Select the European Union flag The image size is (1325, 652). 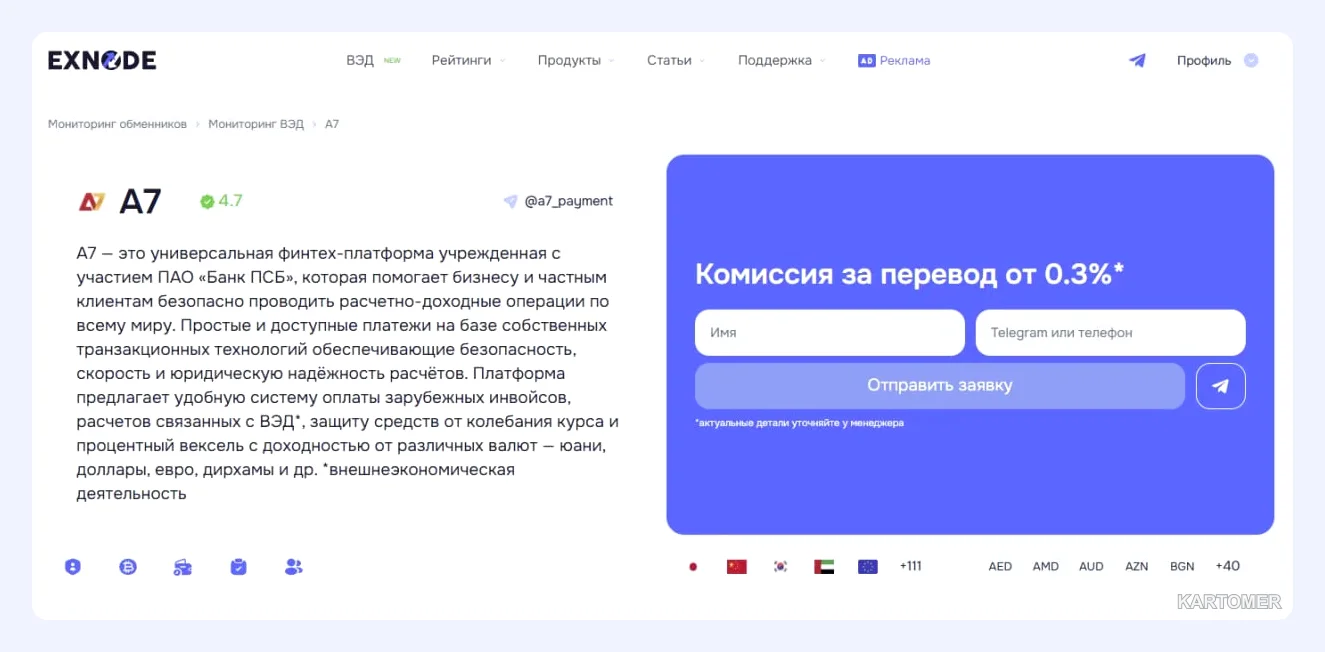coord(868,566)
